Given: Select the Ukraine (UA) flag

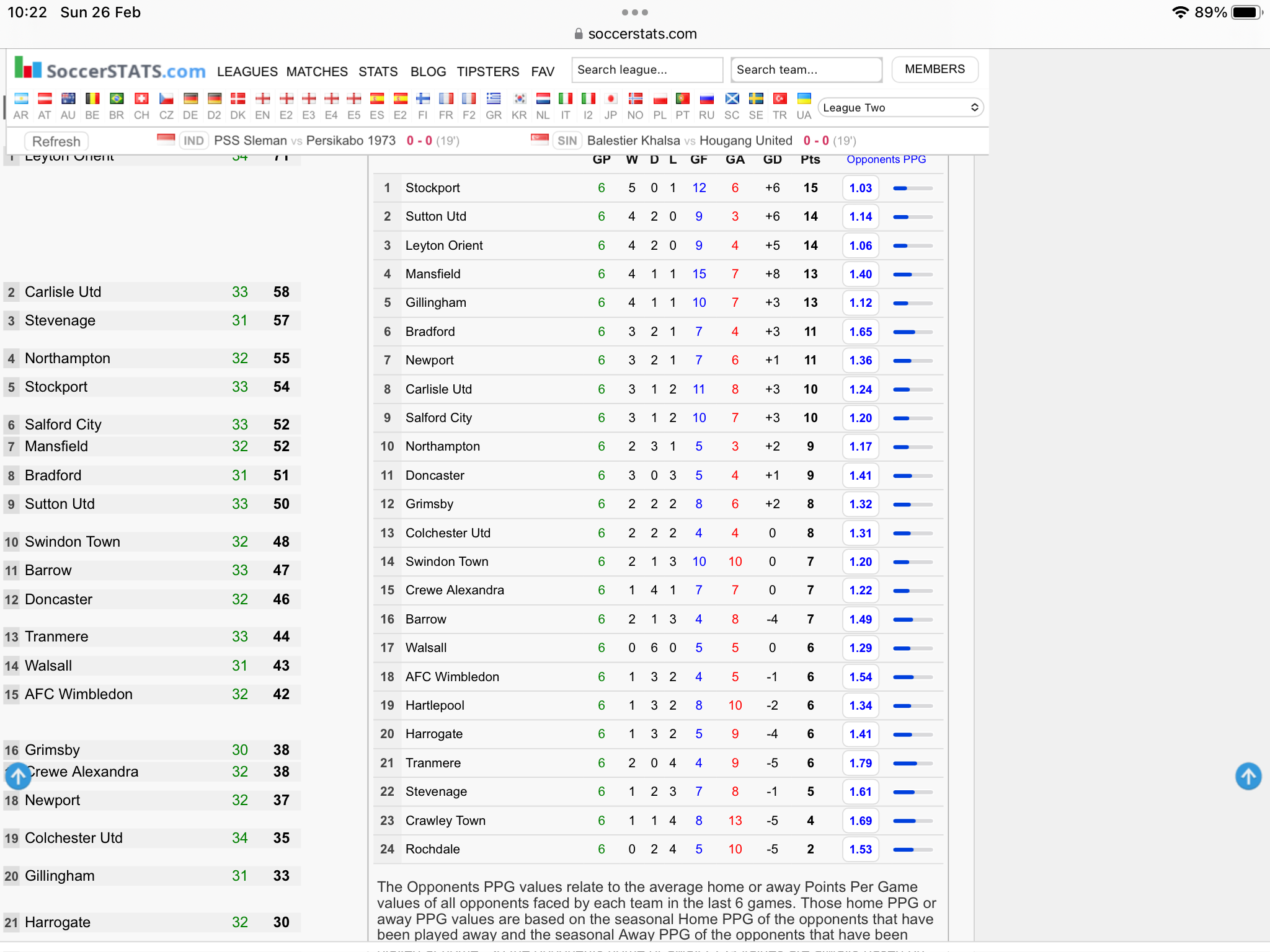Looking at the screenshot, I should click(x=804, y=99).
